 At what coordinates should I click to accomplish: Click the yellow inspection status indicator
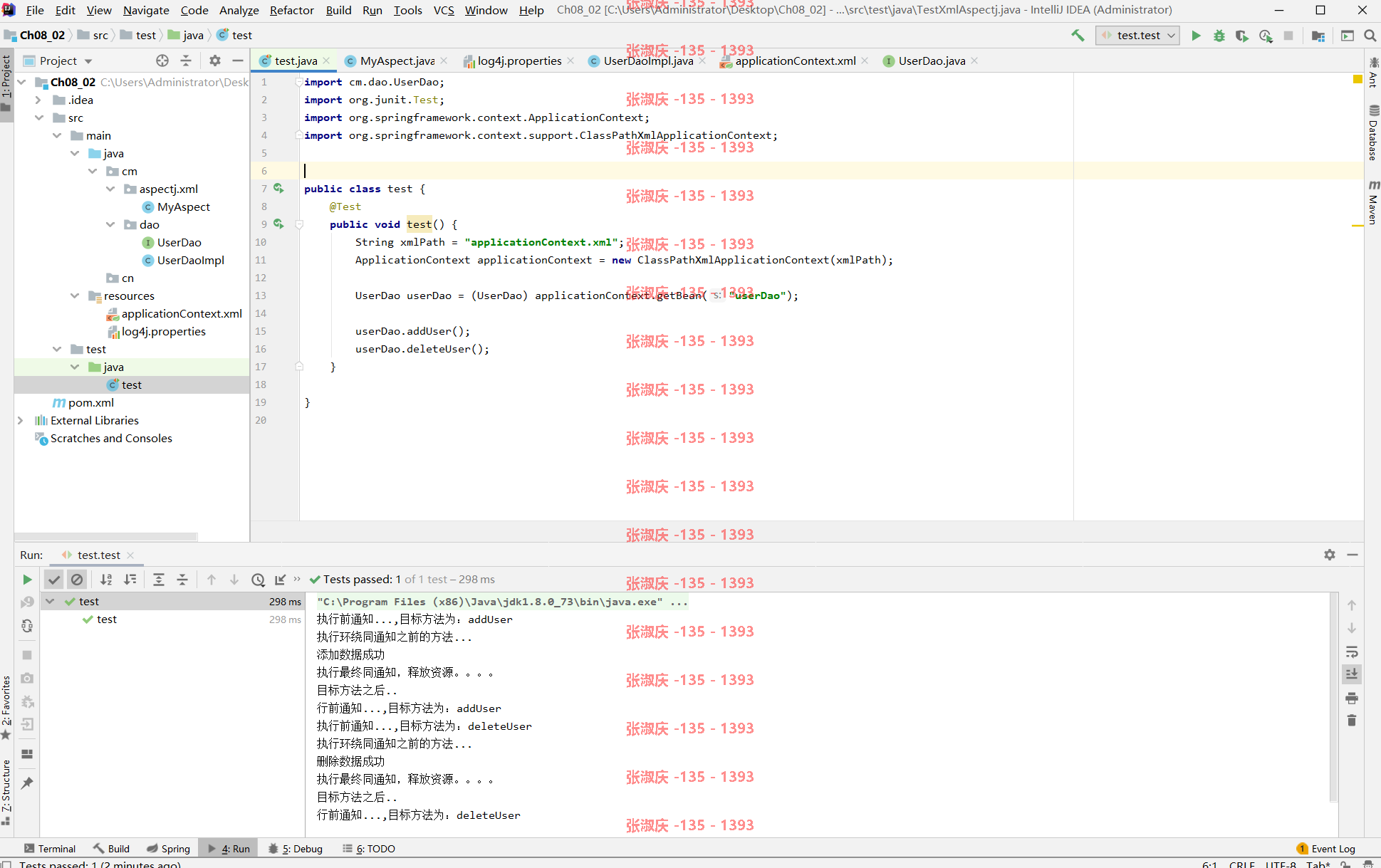point(1357,79)
